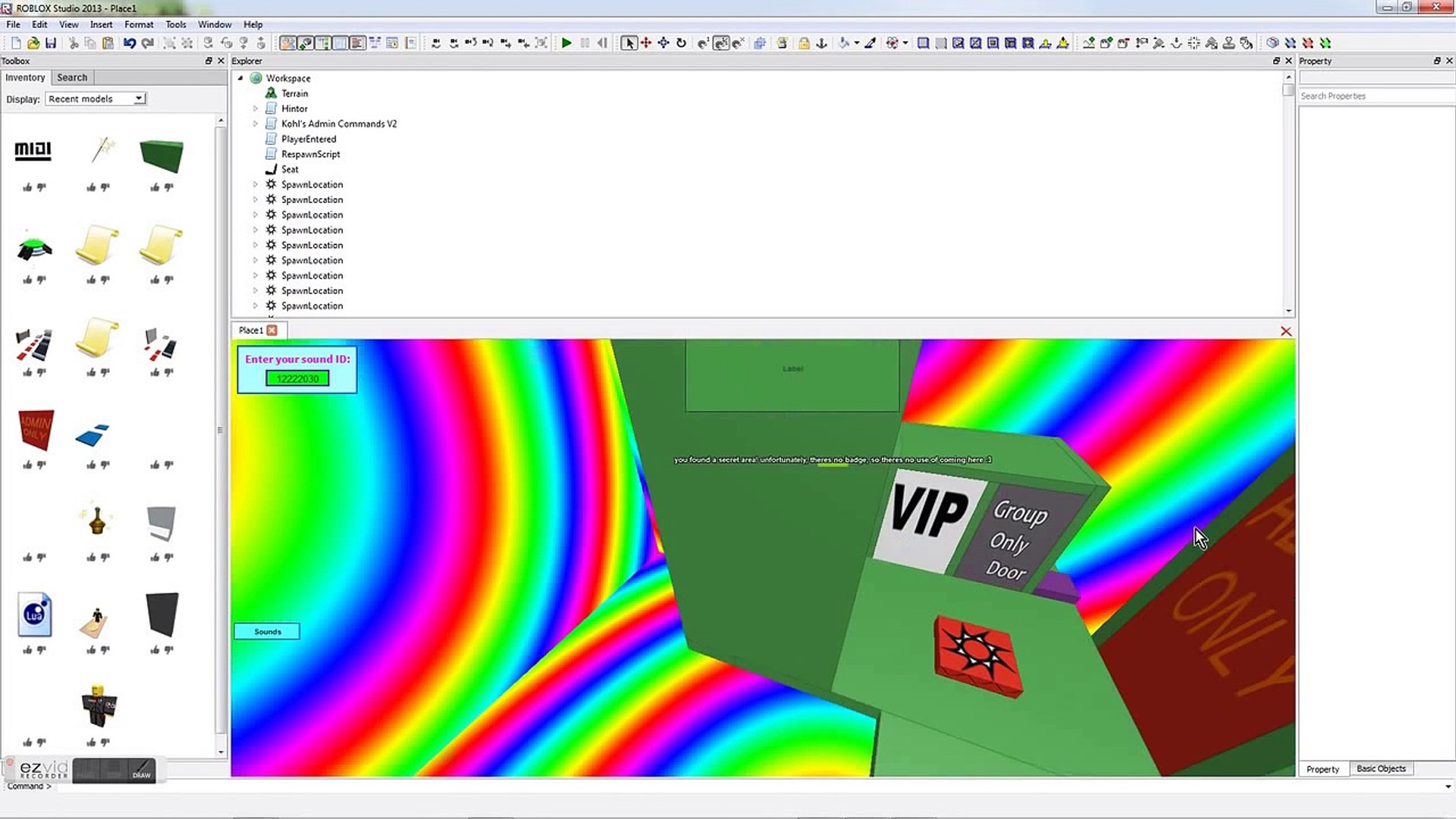Click the Lock padlock tool
The width and height of the screenshot is (1456, 819).
[x=804, y=43]
